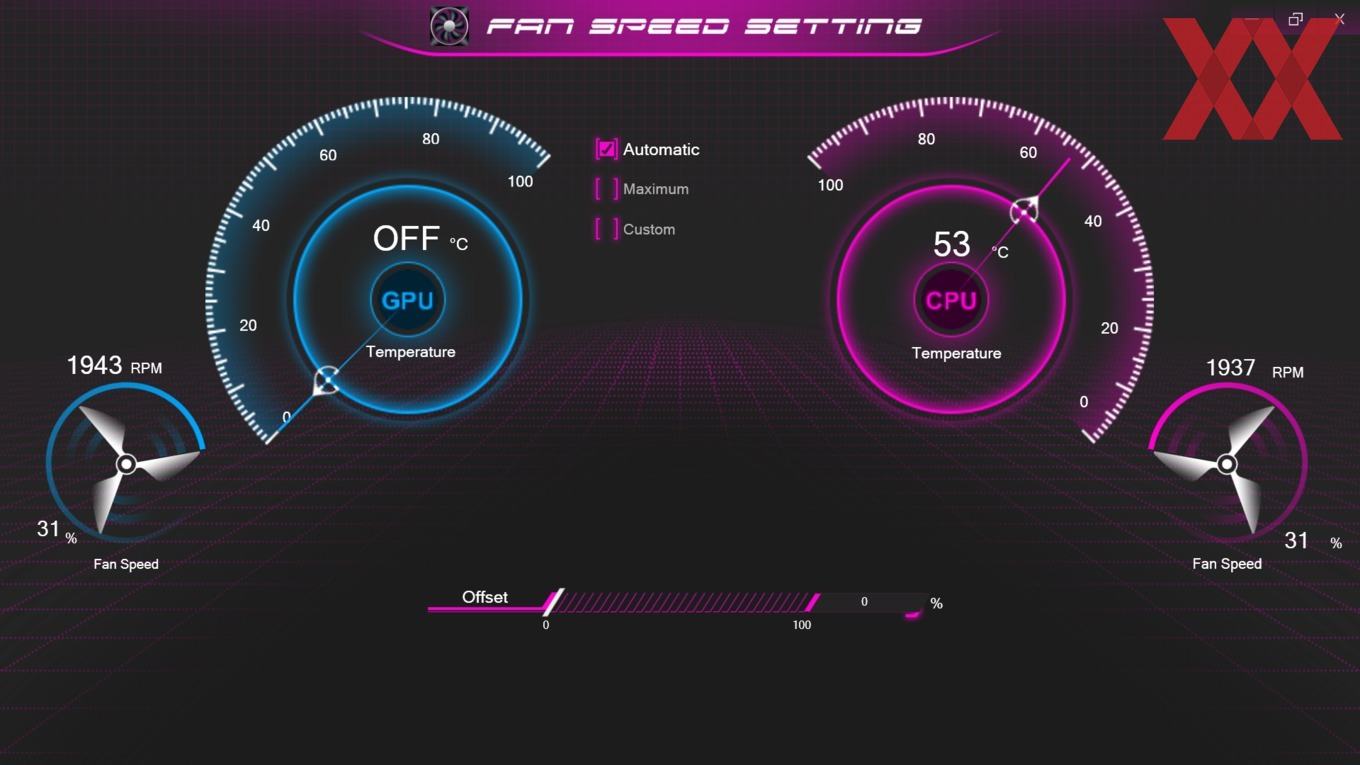Click the pink CPU center badge
Image resolution: width=1360 pixels, height=765 pixels.
[x=951, y=300]
